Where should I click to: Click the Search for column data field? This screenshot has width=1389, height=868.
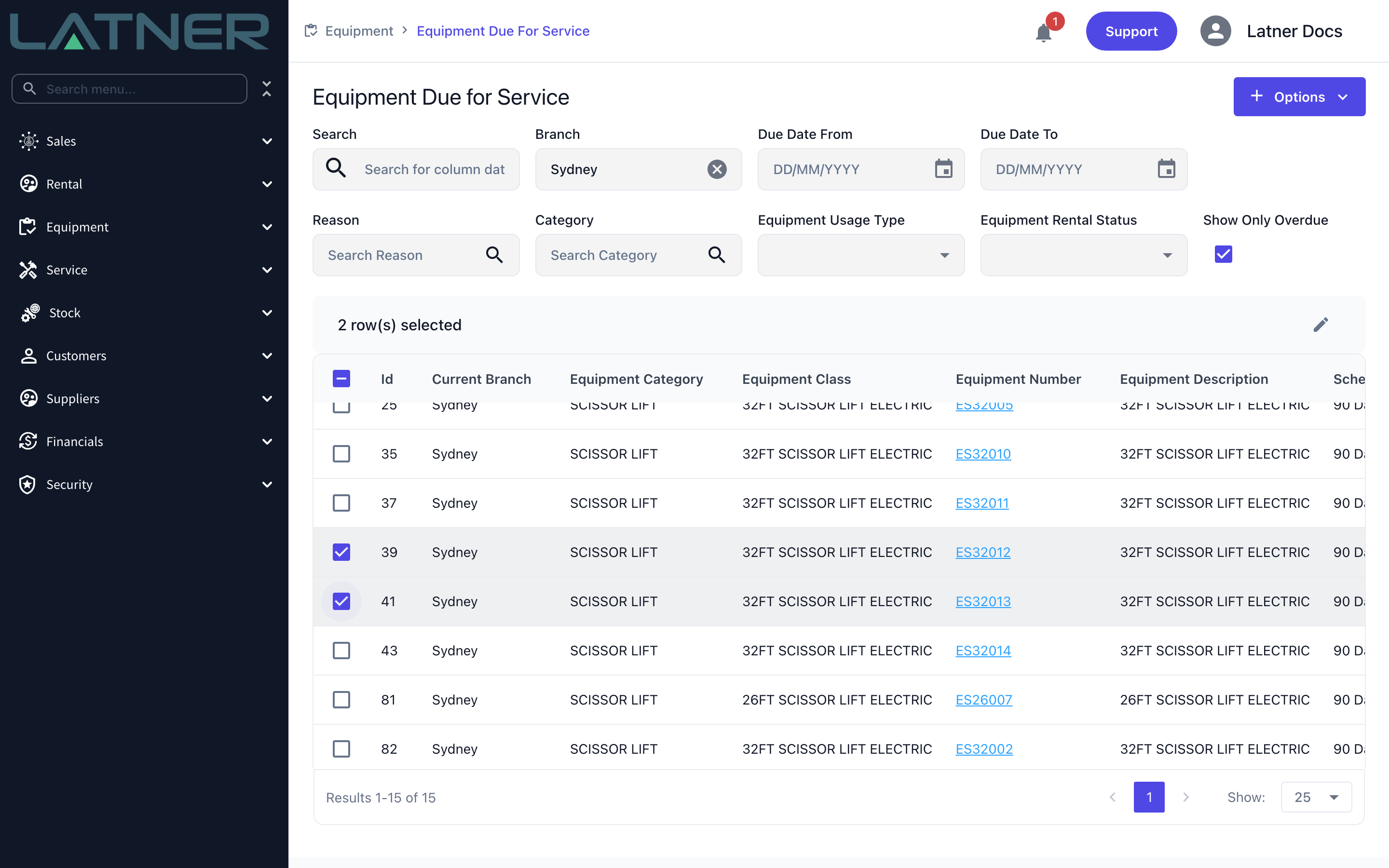(416, 169)
